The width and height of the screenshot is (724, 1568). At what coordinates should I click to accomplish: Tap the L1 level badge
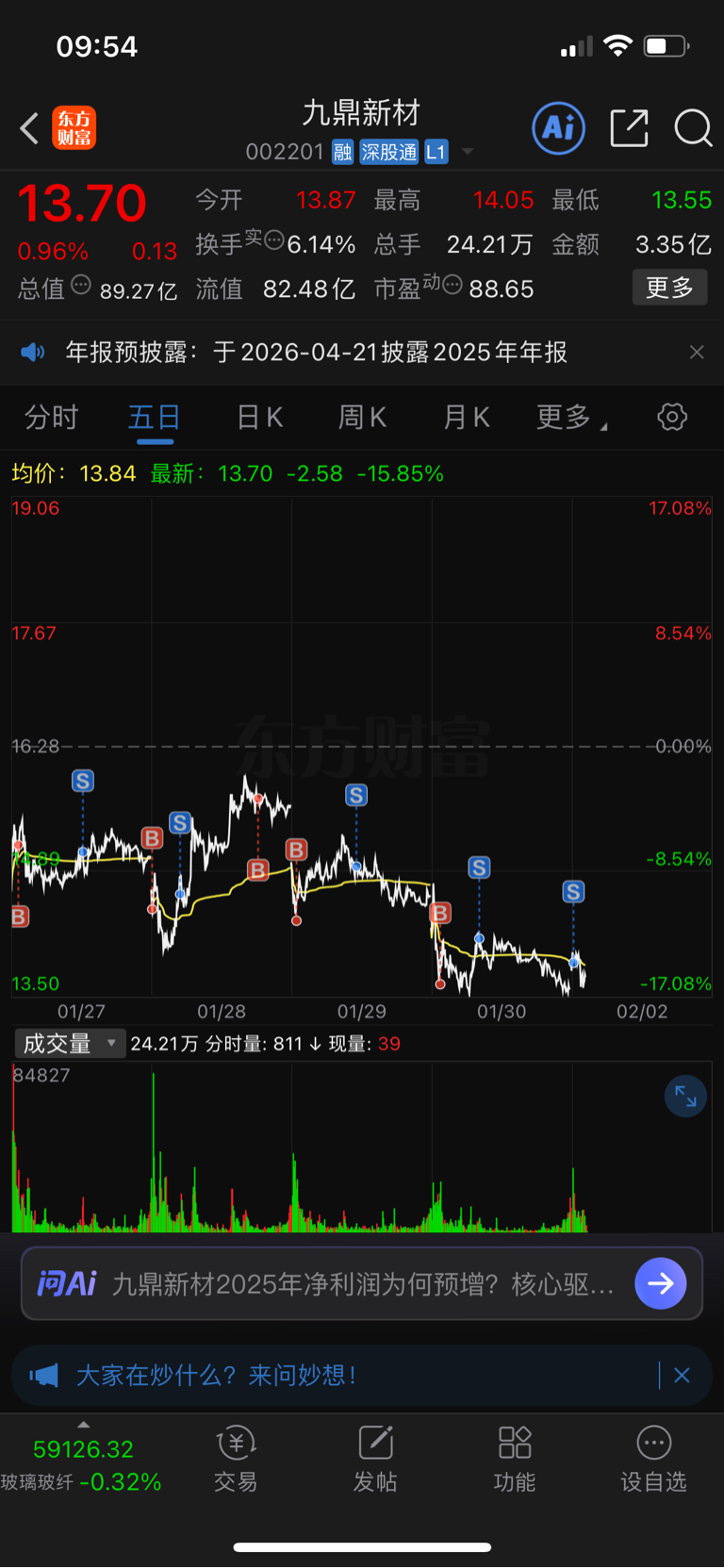[436, 152]
